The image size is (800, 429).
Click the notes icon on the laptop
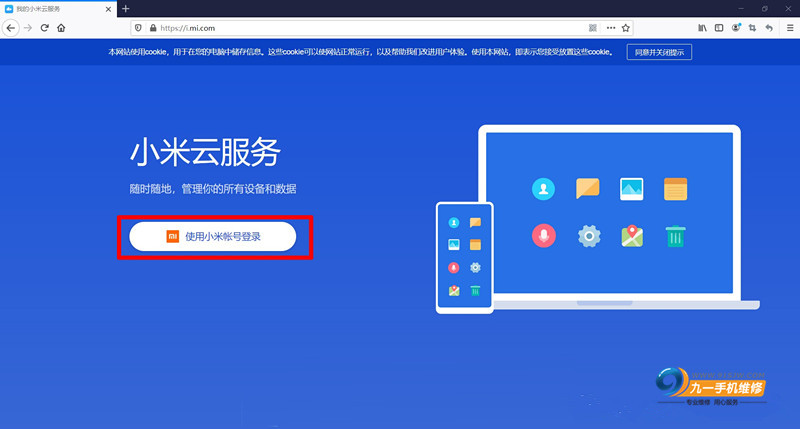tap(676, 189)
